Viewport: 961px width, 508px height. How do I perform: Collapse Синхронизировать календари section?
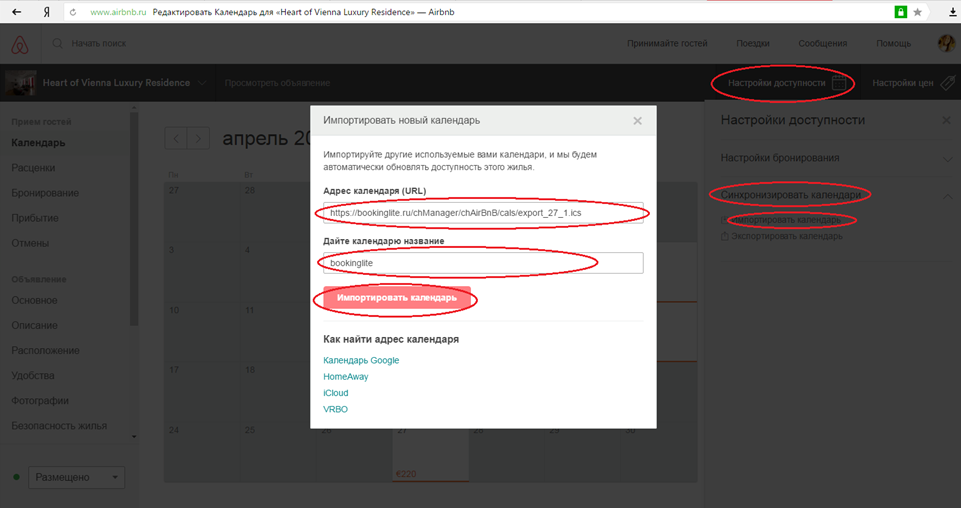coord(947,196)
